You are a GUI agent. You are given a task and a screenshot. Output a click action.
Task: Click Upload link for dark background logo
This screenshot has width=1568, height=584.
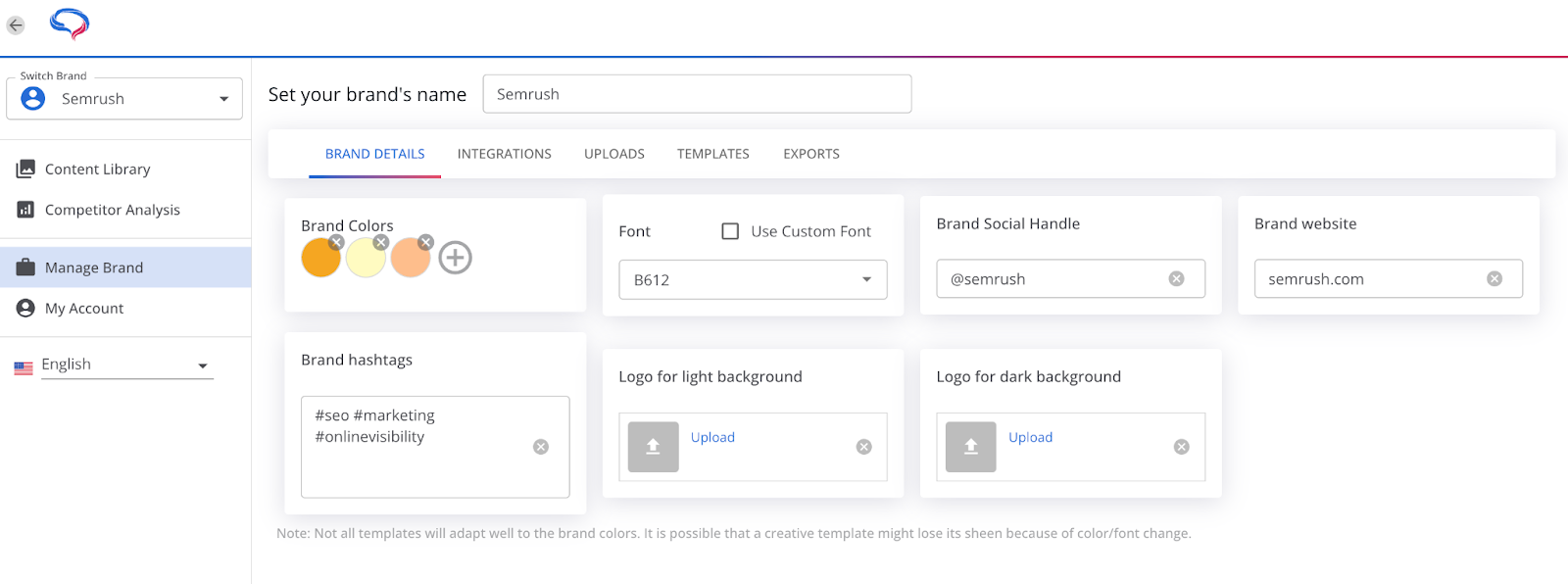(1030, 438)
